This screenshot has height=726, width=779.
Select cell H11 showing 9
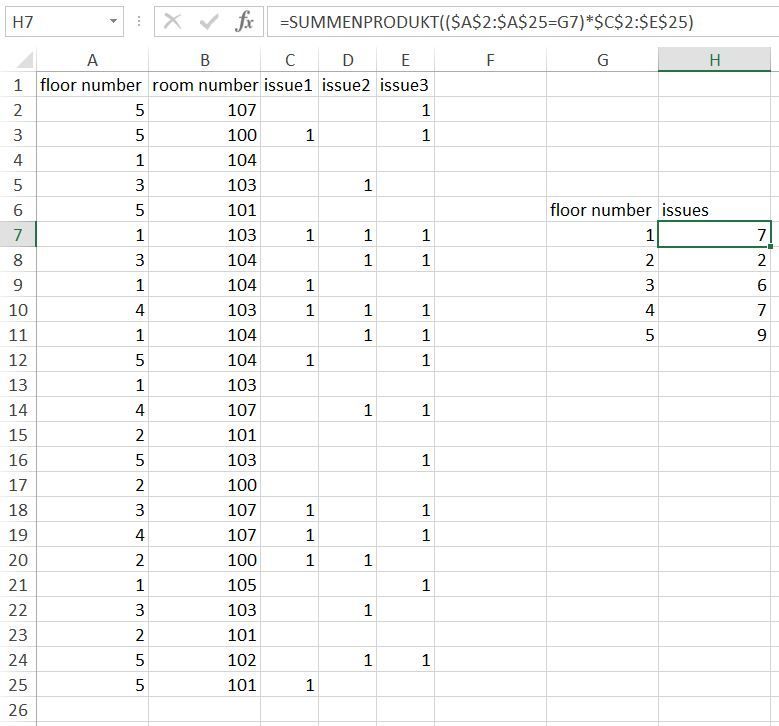point(714,335)
